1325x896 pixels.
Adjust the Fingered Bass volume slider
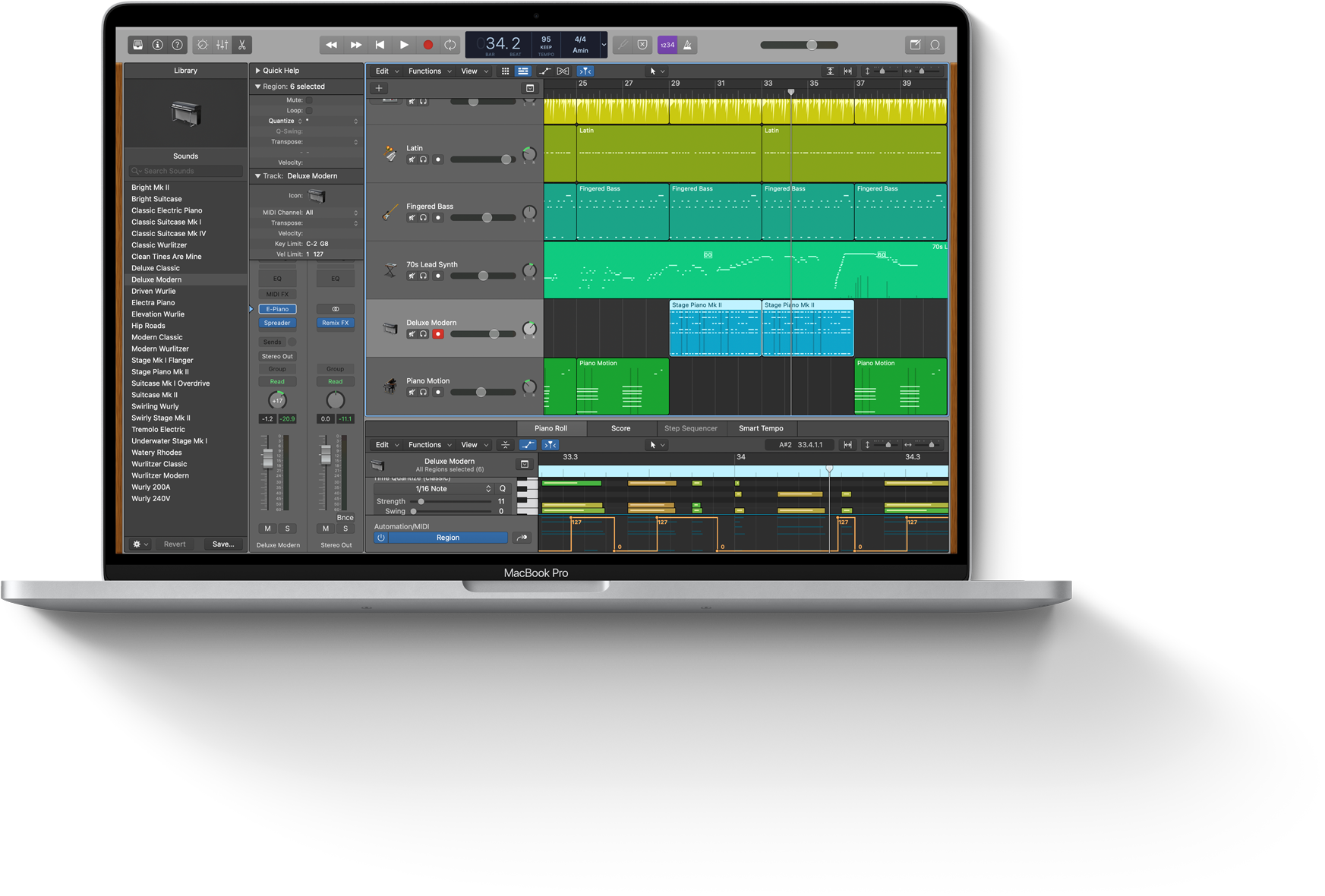click(487, 218)
